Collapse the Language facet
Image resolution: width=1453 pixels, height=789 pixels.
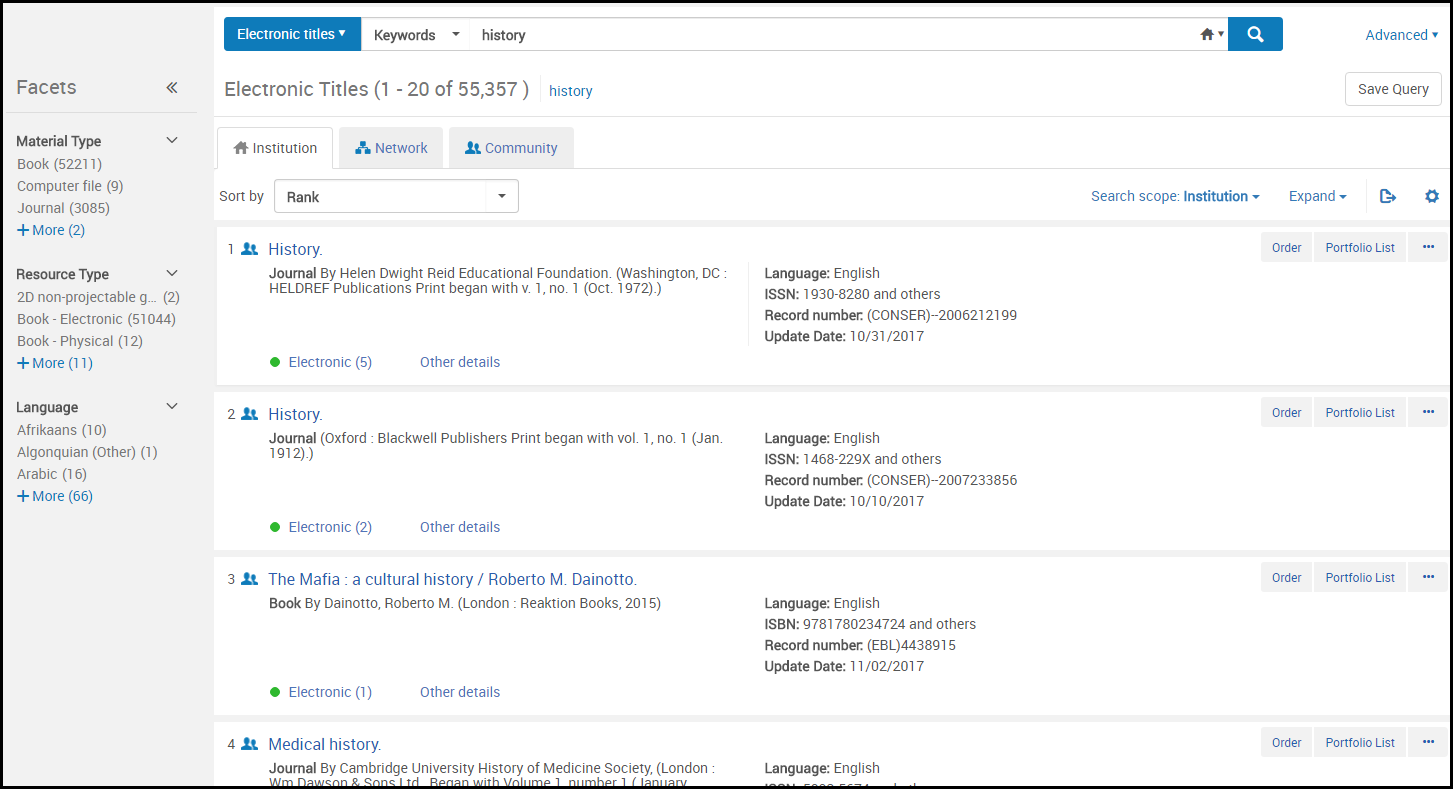tap(172, 407)
